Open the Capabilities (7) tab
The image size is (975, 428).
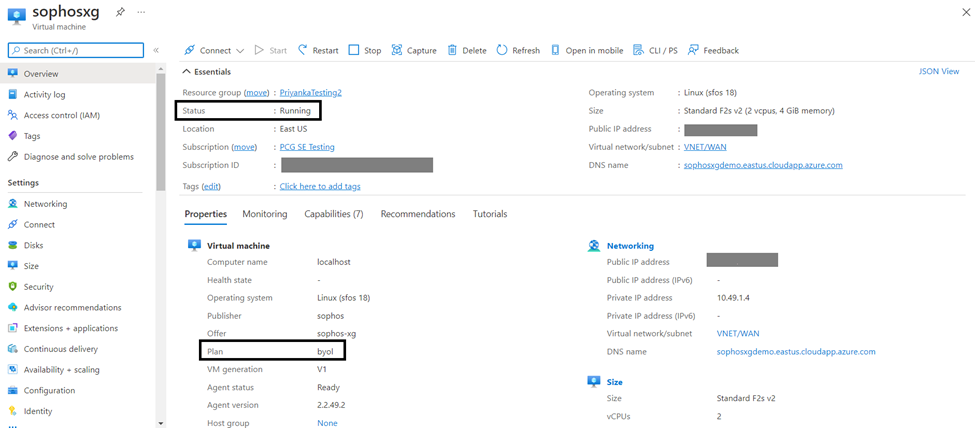click(334, 214)
